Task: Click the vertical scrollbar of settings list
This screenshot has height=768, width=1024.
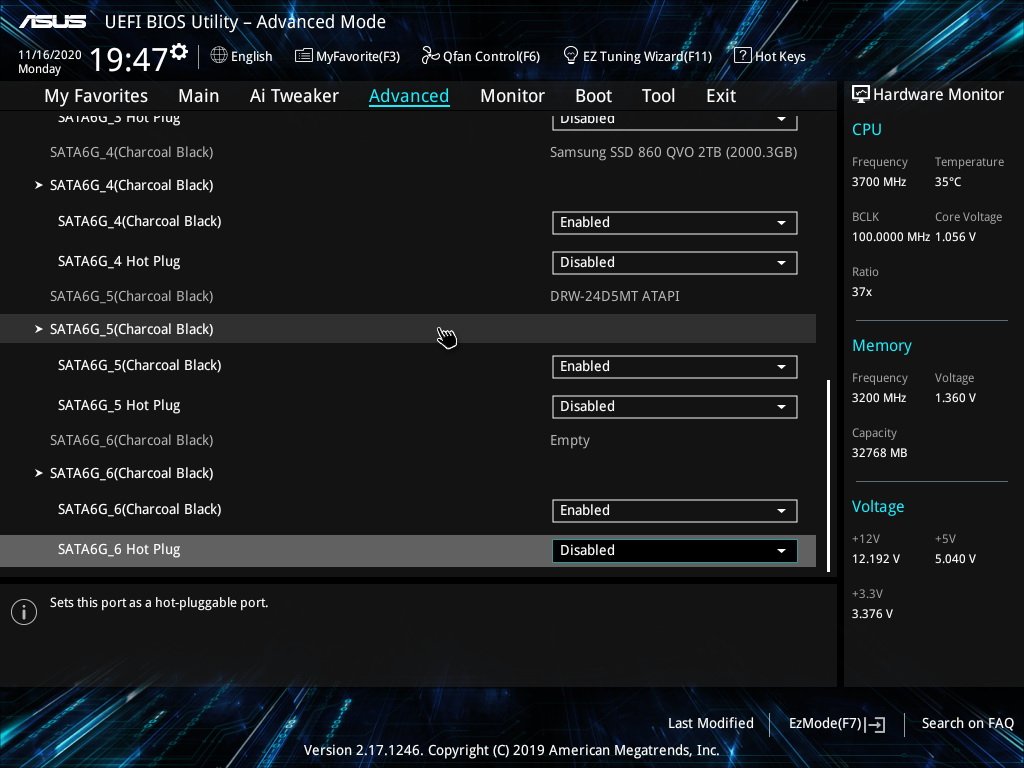Action: pyautogui.click(x=829, y=475)
